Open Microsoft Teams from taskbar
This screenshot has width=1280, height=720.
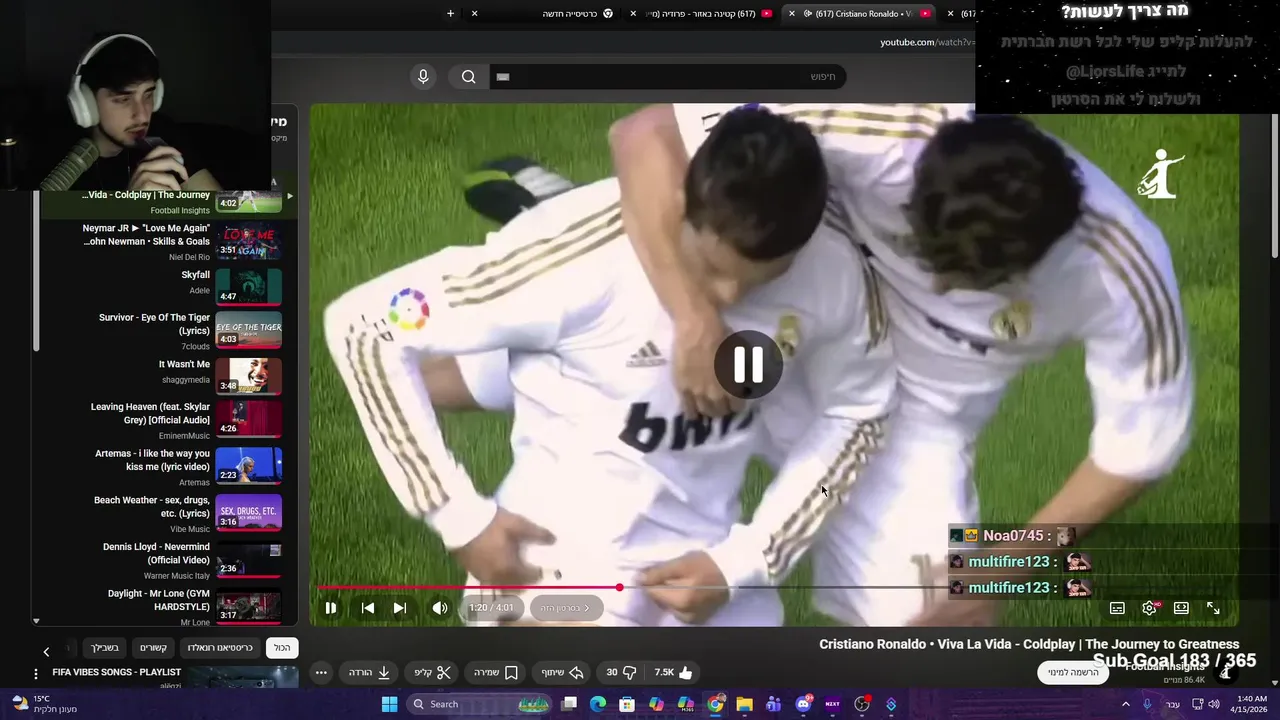773,704
